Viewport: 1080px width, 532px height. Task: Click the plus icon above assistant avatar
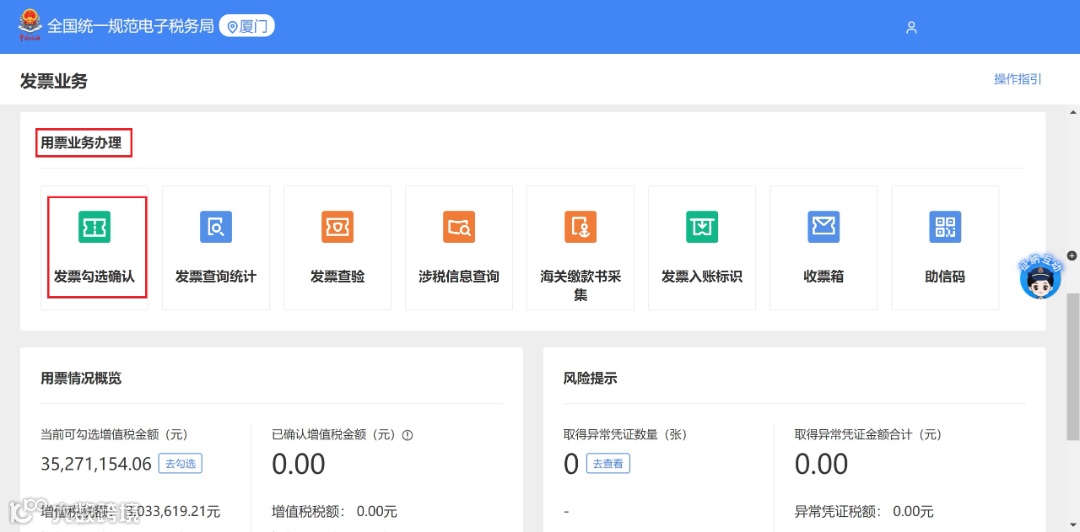(1071, 256)
